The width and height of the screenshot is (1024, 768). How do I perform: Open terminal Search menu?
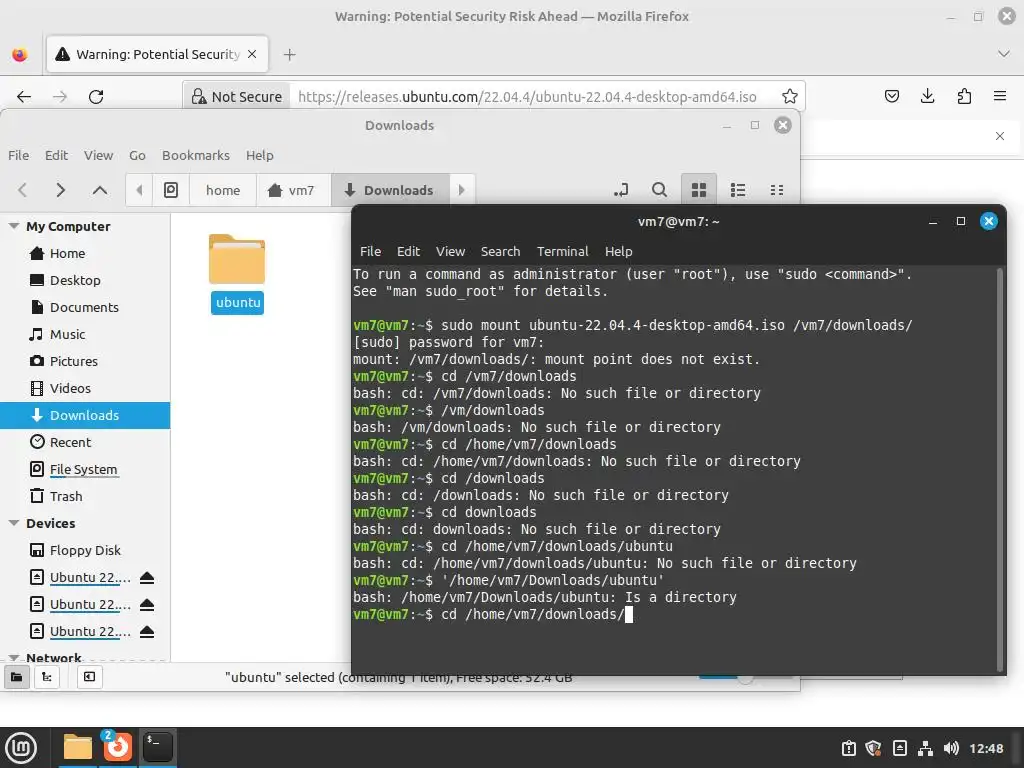pyautogui.click(x=500, y=251)
